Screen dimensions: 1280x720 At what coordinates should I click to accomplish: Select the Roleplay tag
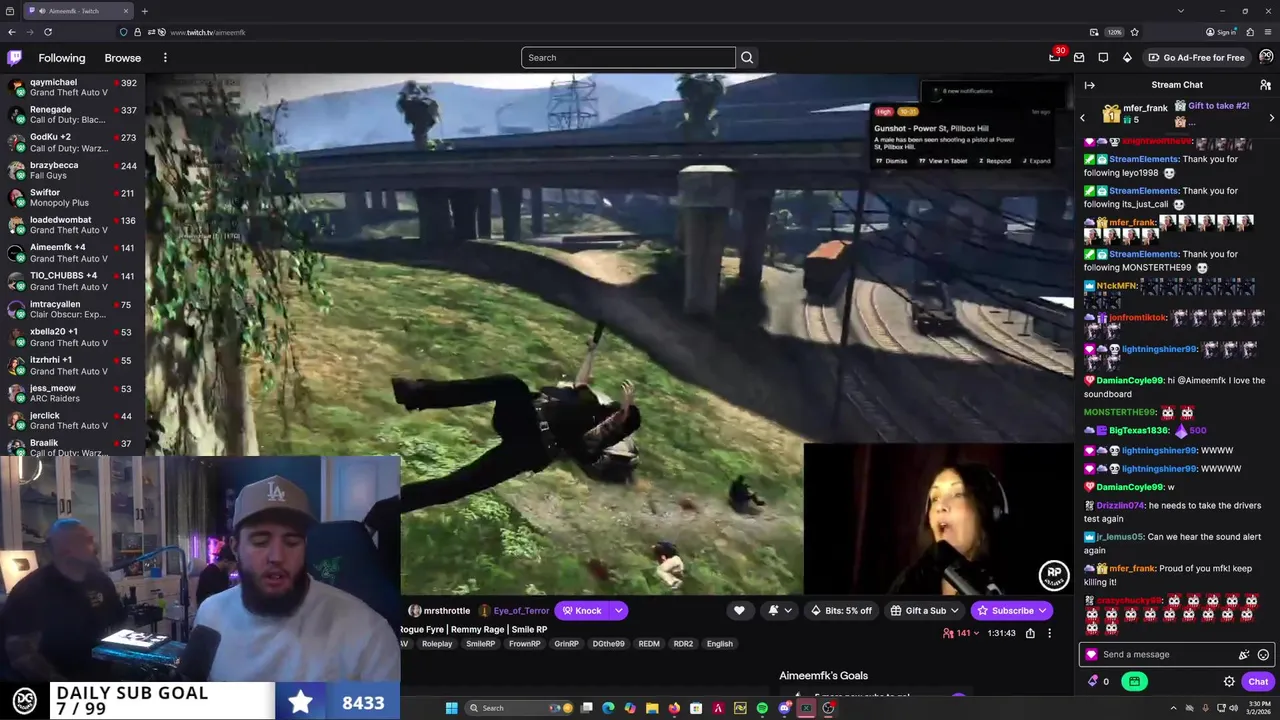[x=437, y=644]
